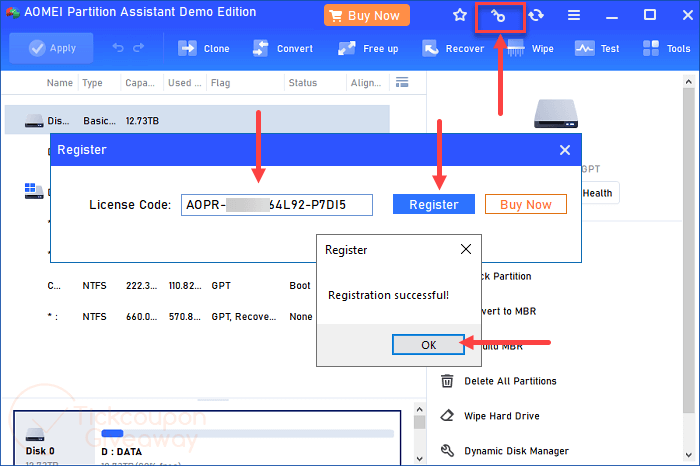
Task: Click Wipe Hard Drive option
Action: 502,416
